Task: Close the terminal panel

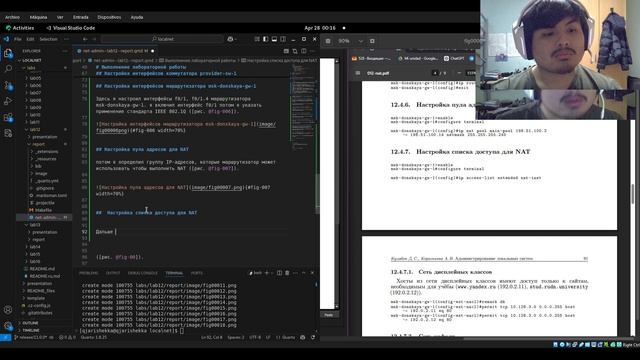Action: pos(312,273)
